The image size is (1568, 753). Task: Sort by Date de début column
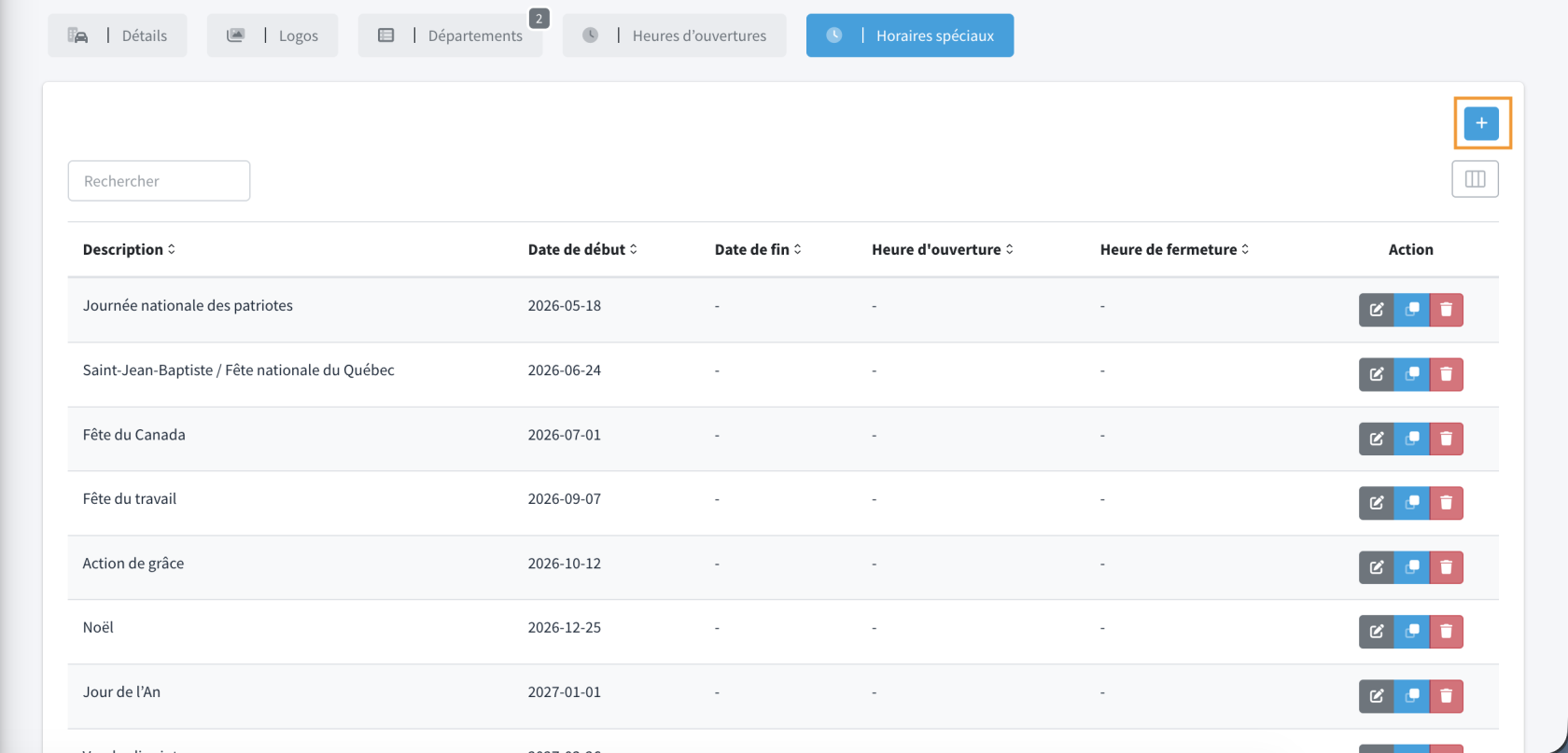point(582,249)
